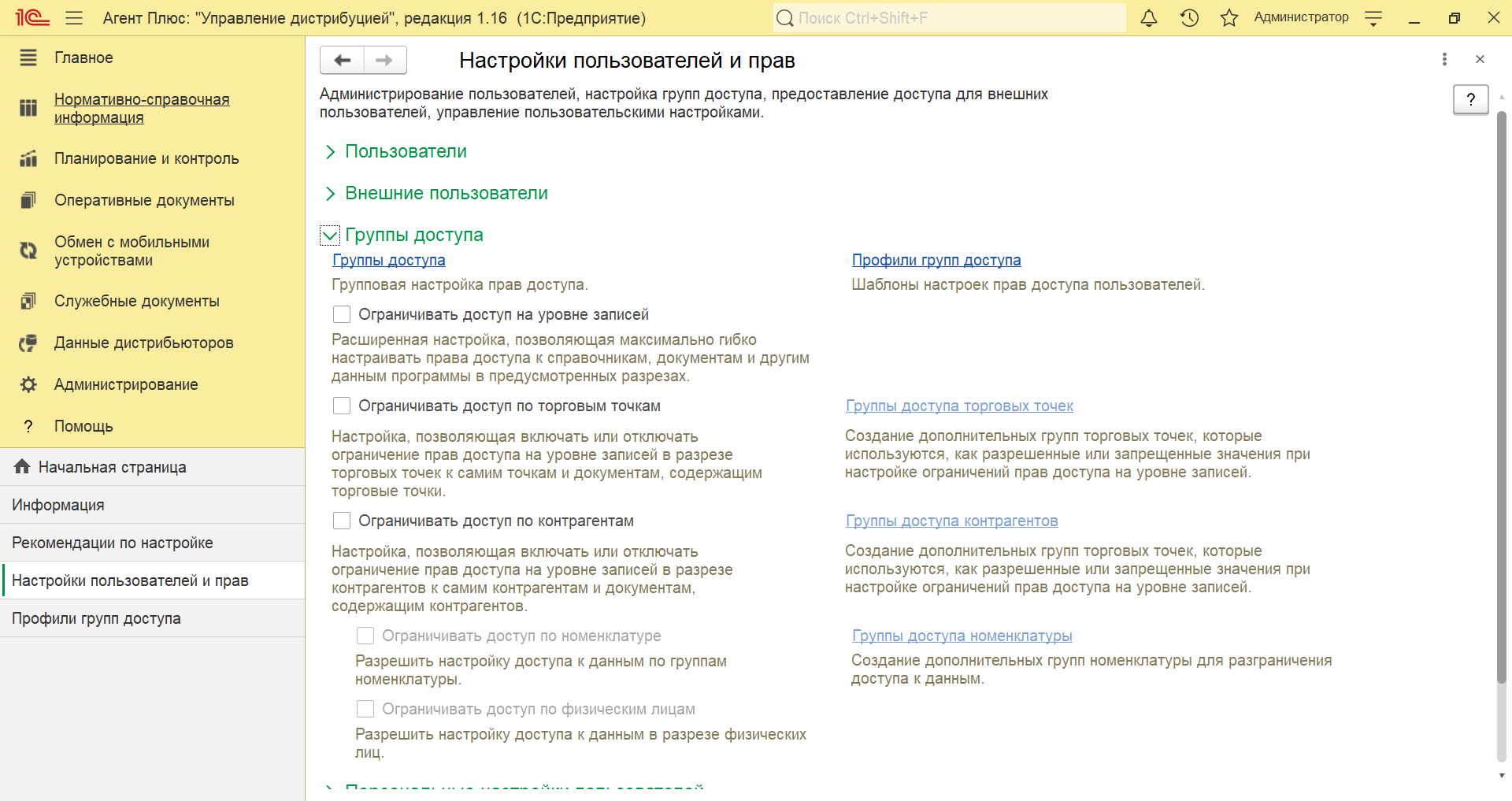Click into the search field Поиск Ctrl+Shift+F
1512x801 pixels.
tap(949, 17)
